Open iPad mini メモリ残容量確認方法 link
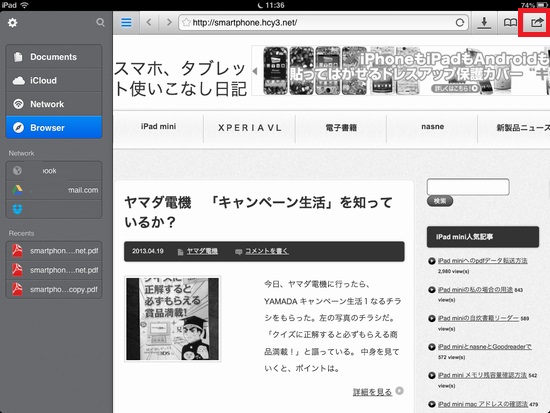The image size is (550, 413). click(482, 375)
